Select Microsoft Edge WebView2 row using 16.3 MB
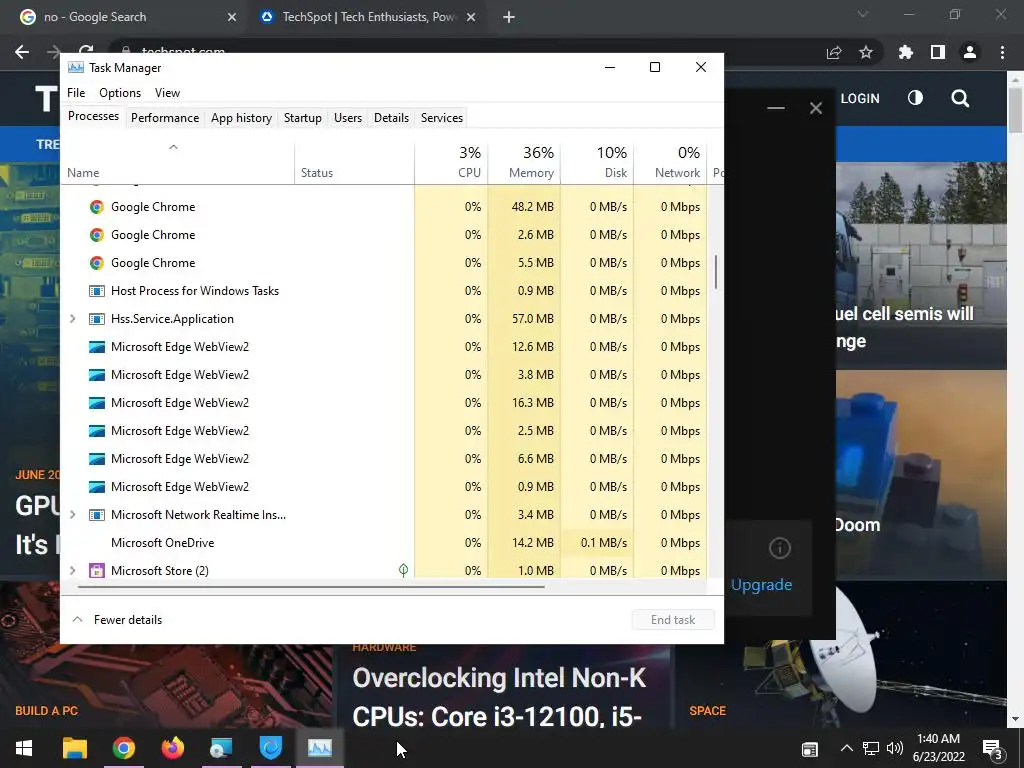1024x768 pixels. 384,403
